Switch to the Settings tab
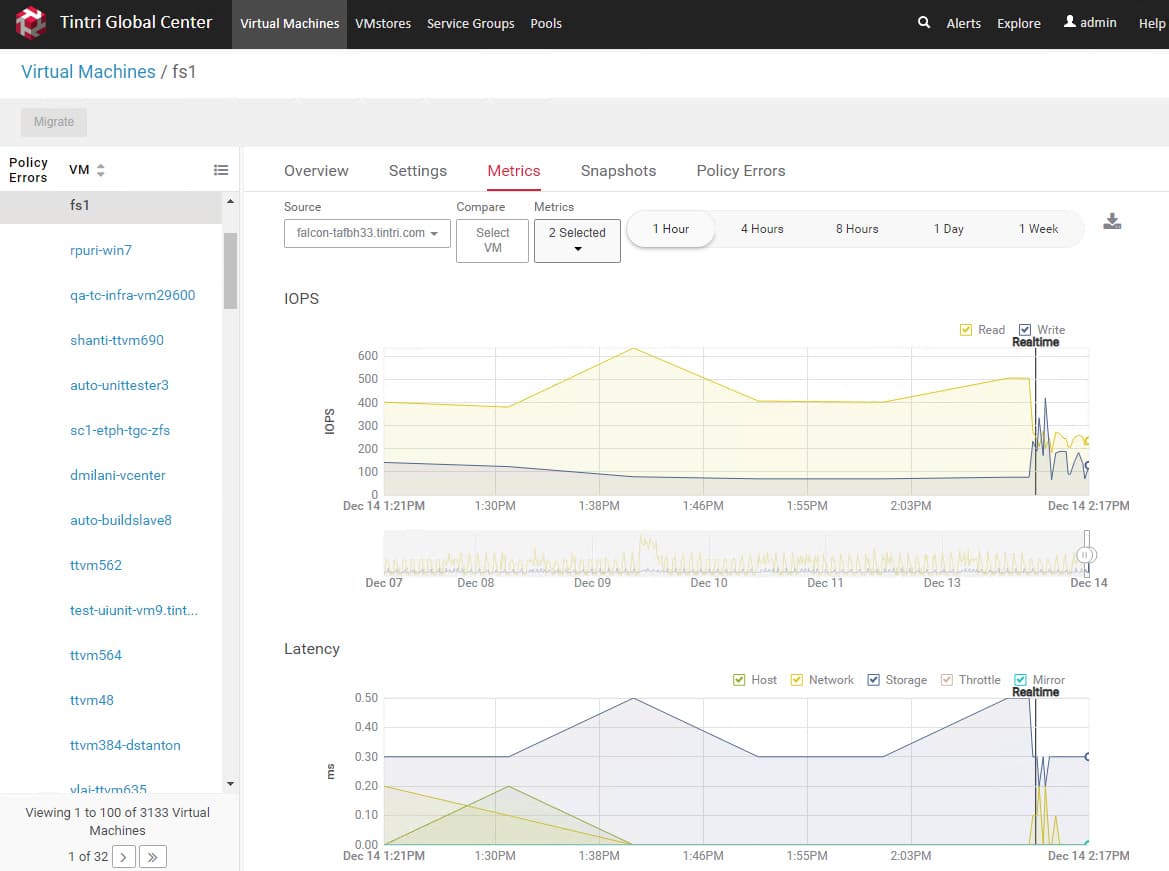The height and width of the screenshot is (871, 1169). pos(418,171)
